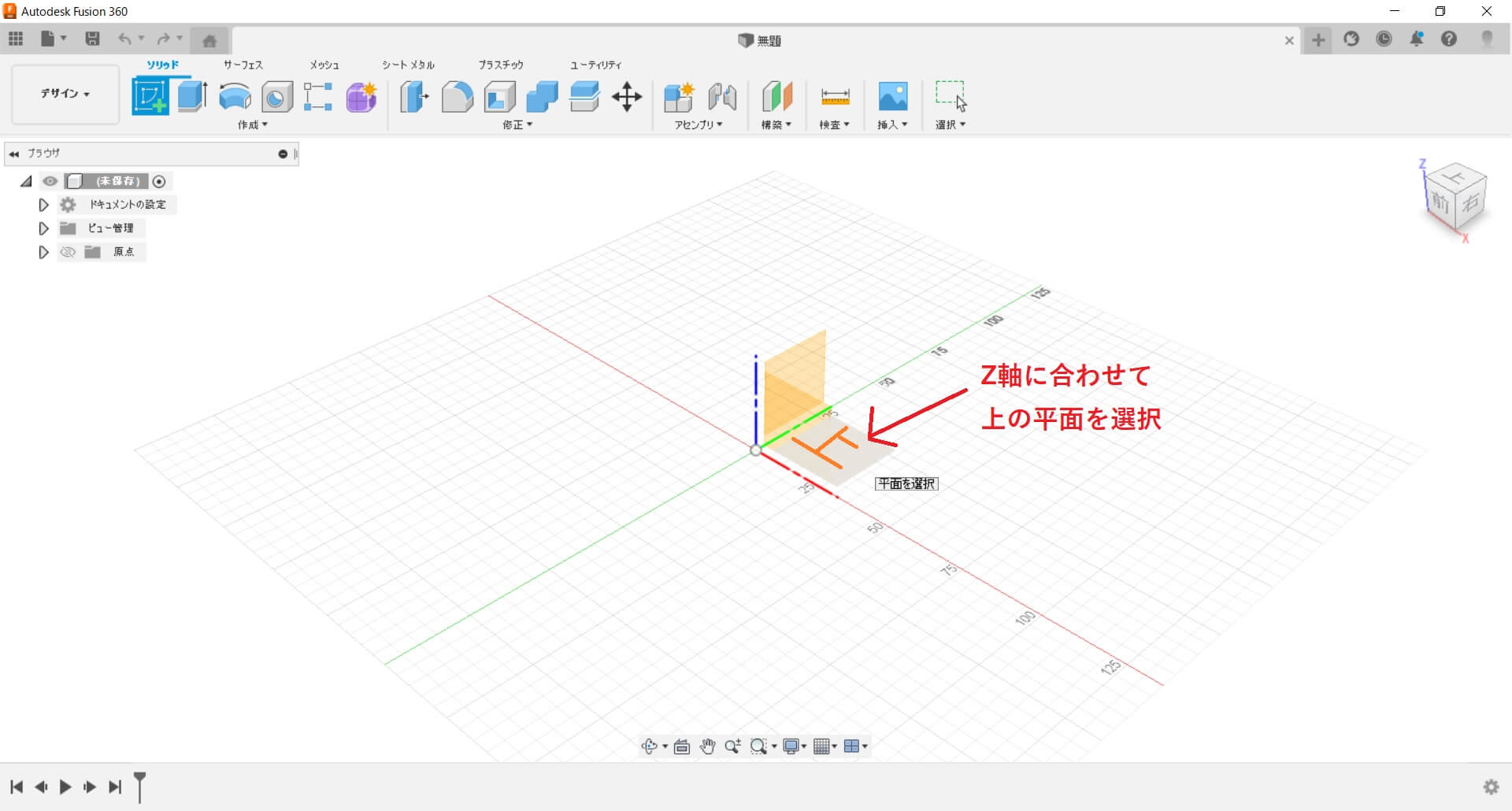This screenshot has width=1512, height=811.
Task: Open the デザイン workspace dropdown
Action: [x=65, y=94]
